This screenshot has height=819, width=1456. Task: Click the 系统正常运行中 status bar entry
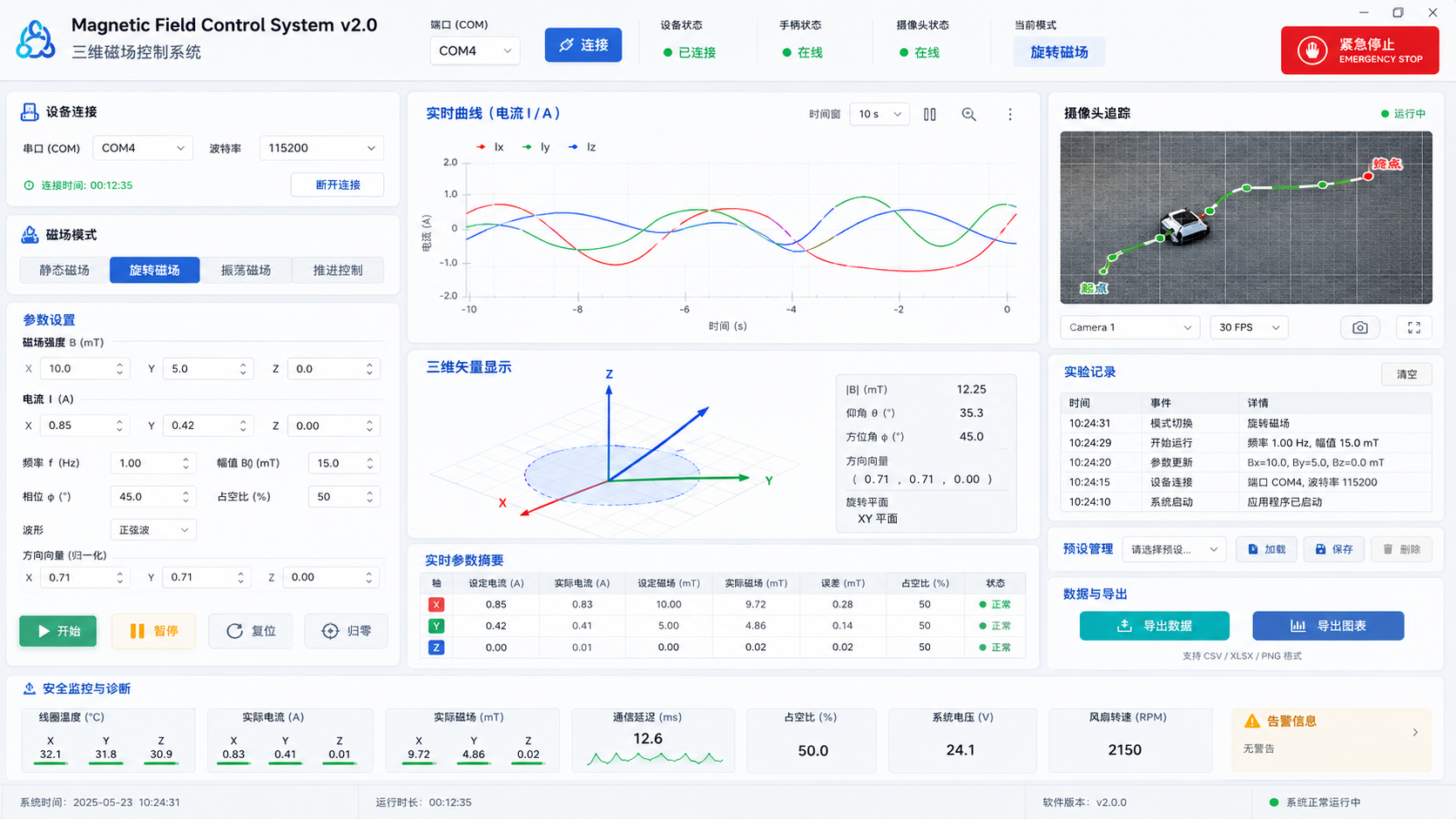pyautogui.click(x=1314, y=802)
